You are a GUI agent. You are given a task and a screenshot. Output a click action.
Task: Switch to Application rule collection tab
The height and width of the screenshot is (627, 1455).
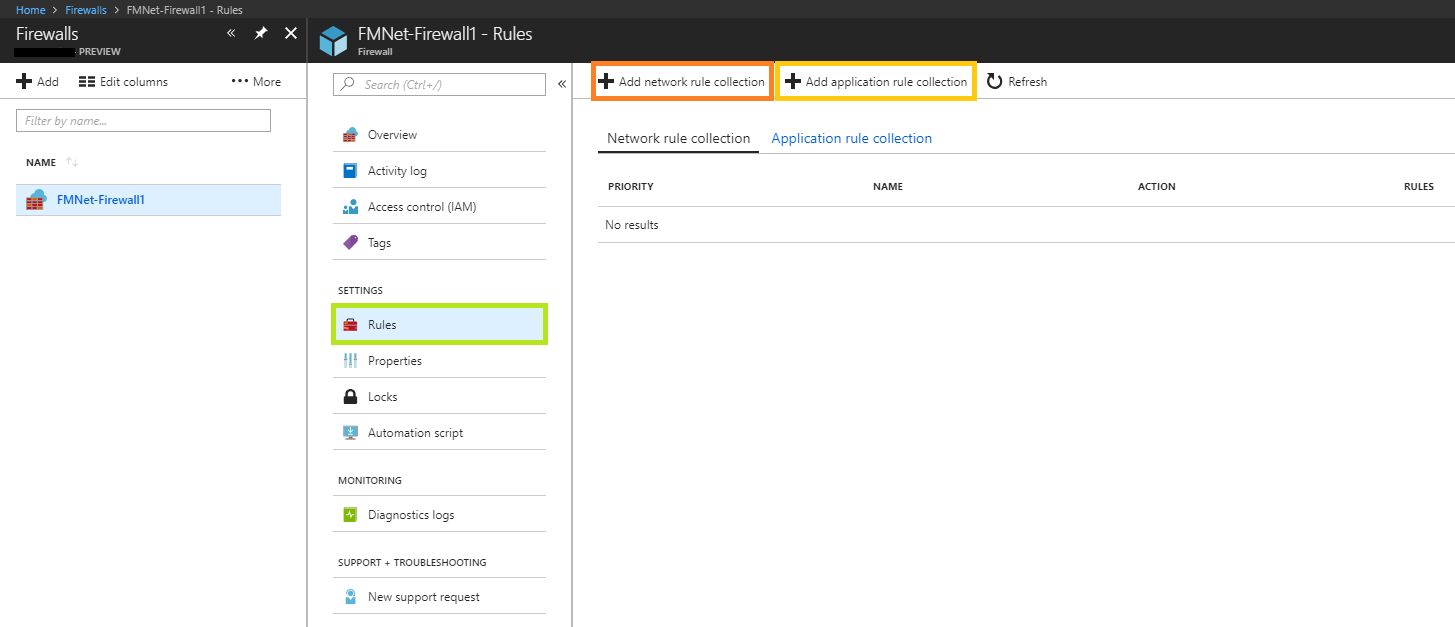pyautogui.click(x=852, y=139)
